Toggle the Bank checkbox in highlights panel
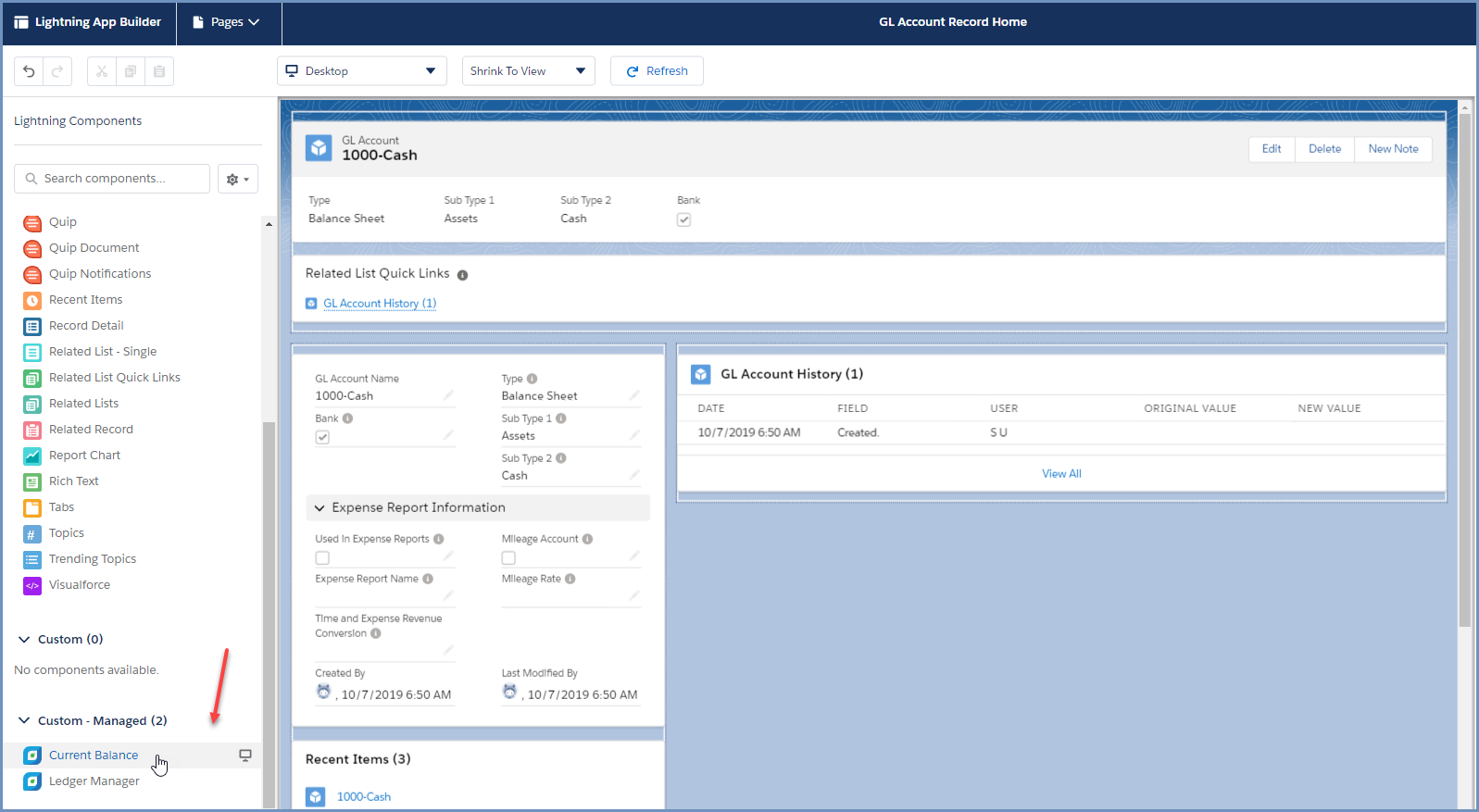The image size is (1479, 812). 683,219
